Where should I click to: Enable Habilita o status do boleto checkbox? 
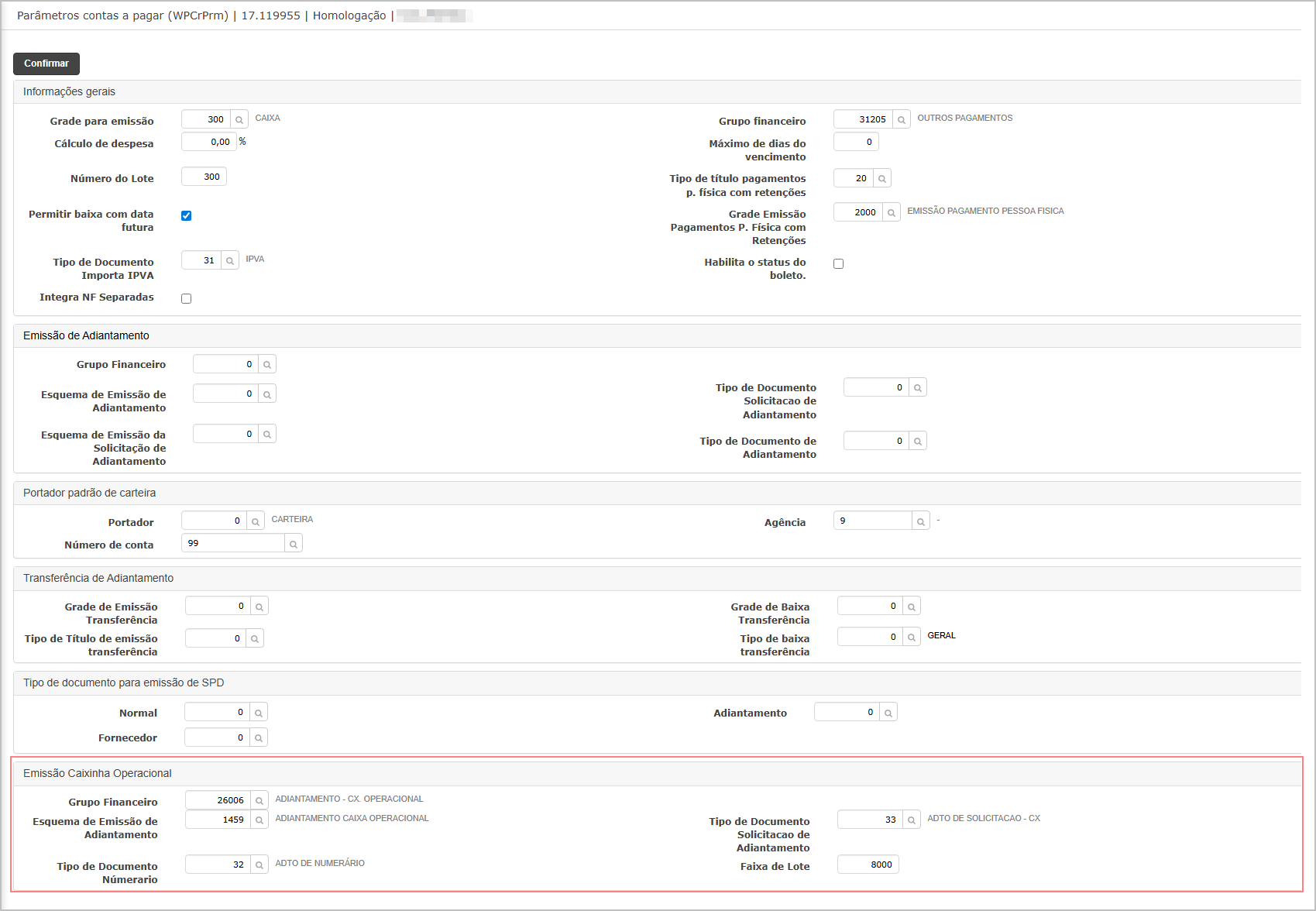838,263
